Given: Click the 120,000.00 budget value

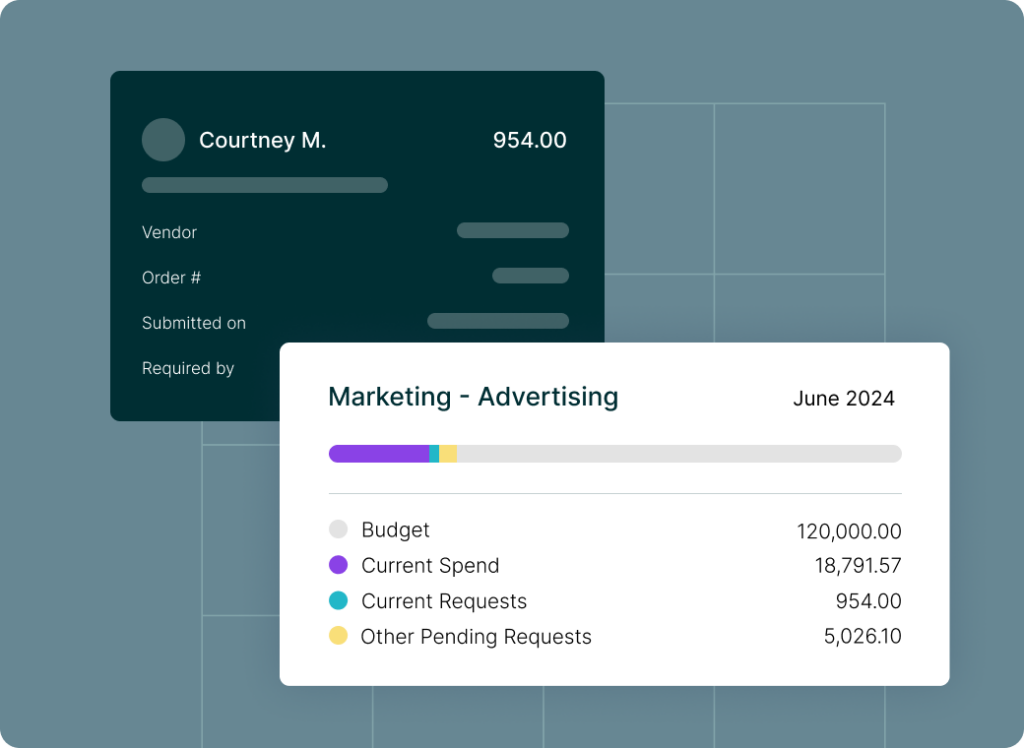Looking at the screenshot, I should (x=849, y=531).
